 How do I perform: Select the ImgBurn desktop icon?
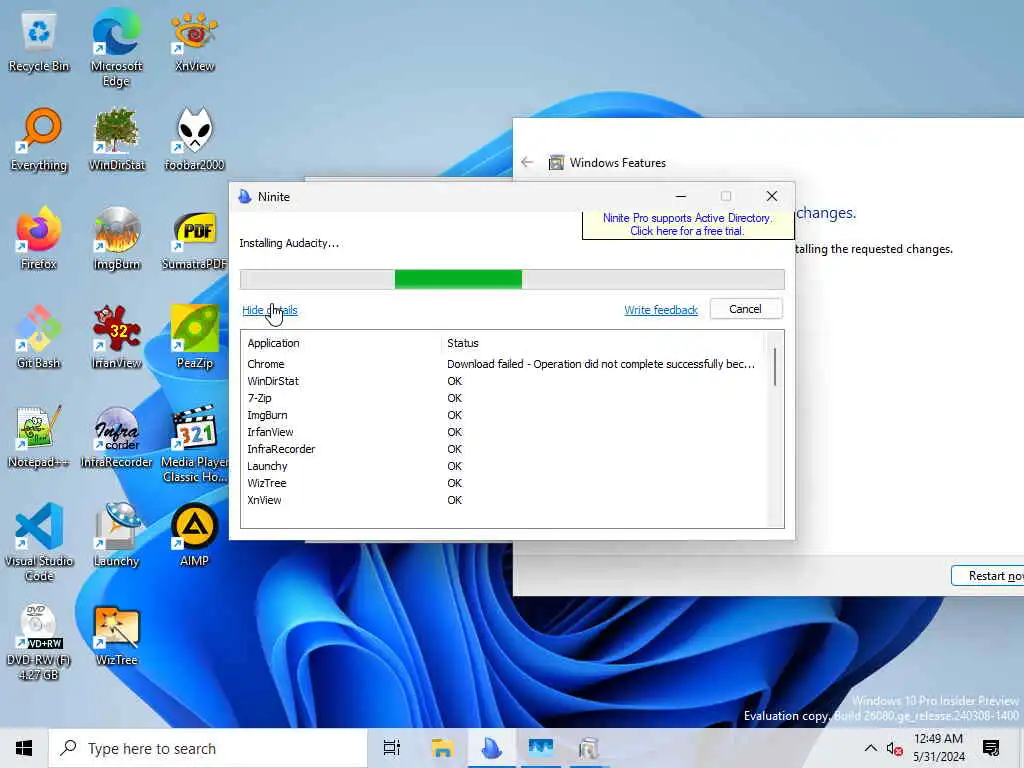point(116,239)
